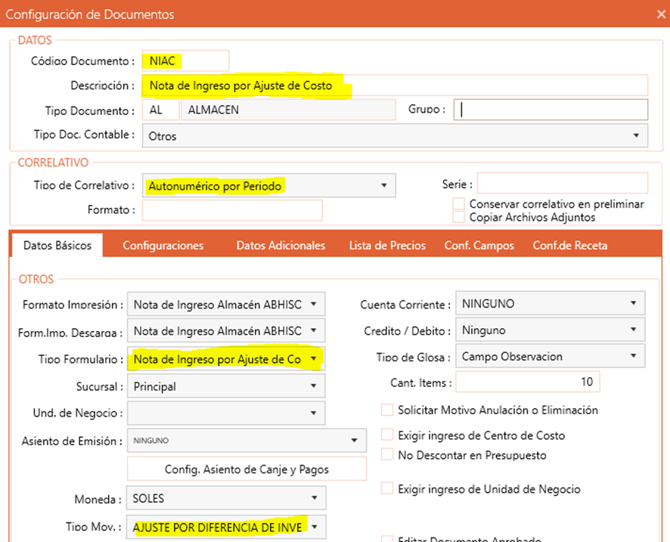
Task: Toggle Copiar Archivos Adjuntos checkbox
Action: [x=459, y=217]
